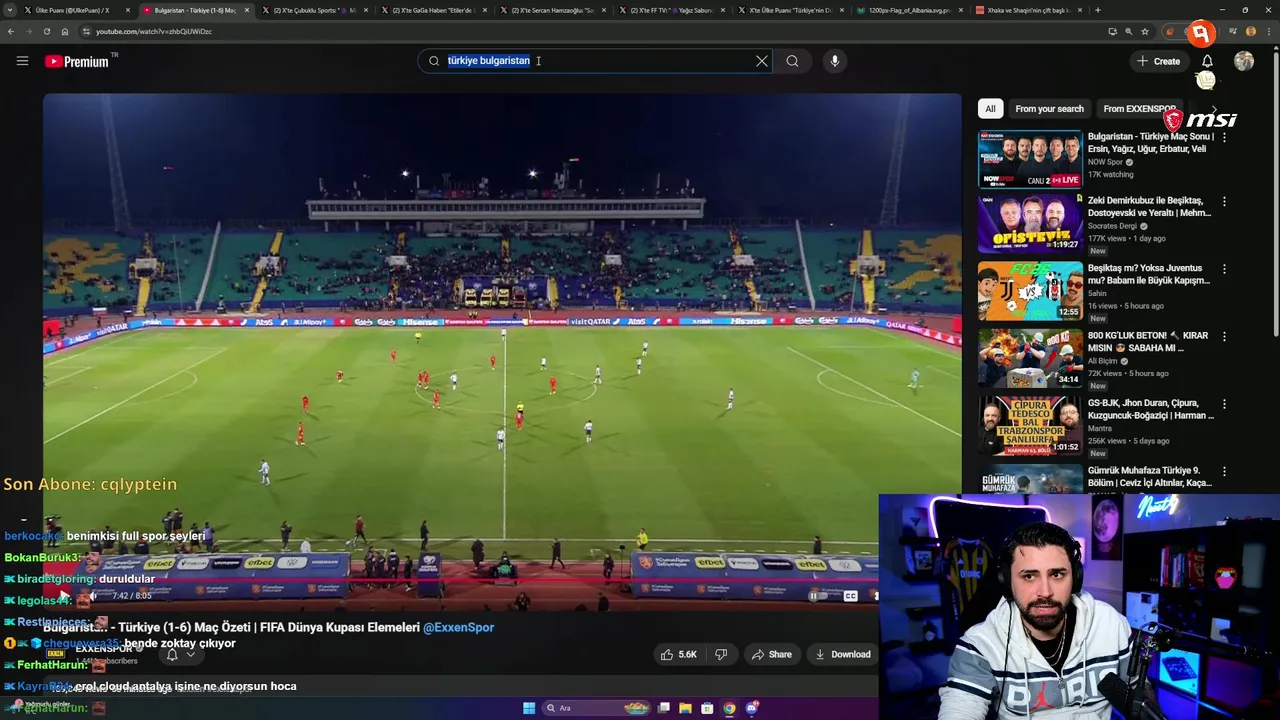
Task: Open the browser home page icon
Action: click(64, 31)
